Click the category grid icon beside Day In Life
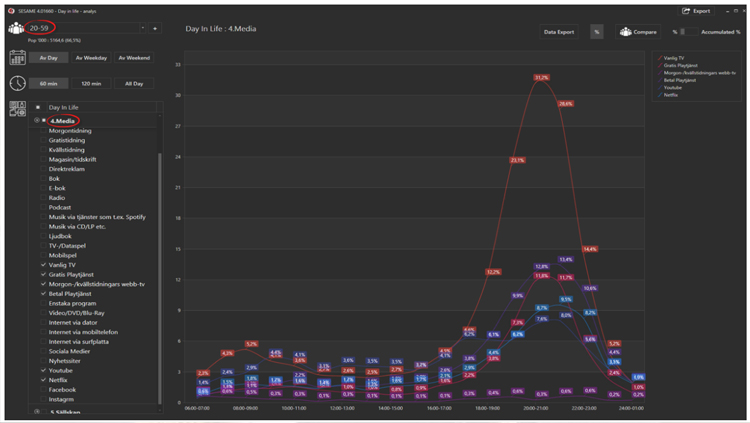 tap(17, 108)
